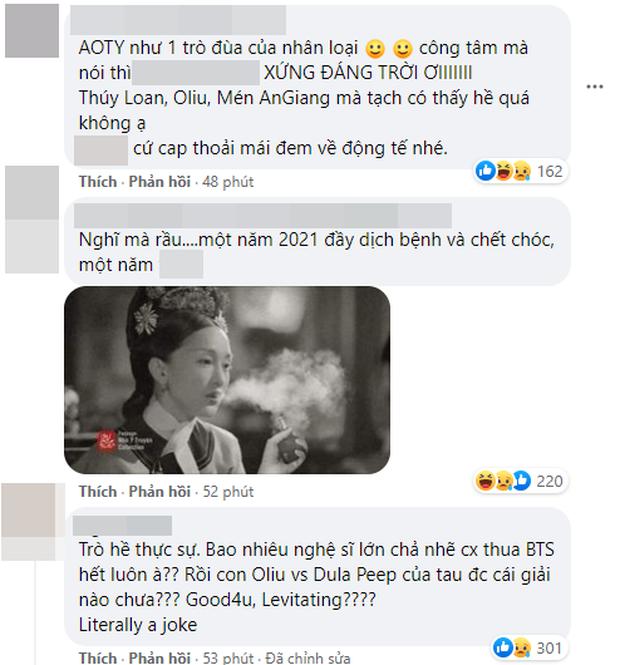The image size is (620, 665).
Task: Open the three-dot menu on first comment
Action: (595, 87)
